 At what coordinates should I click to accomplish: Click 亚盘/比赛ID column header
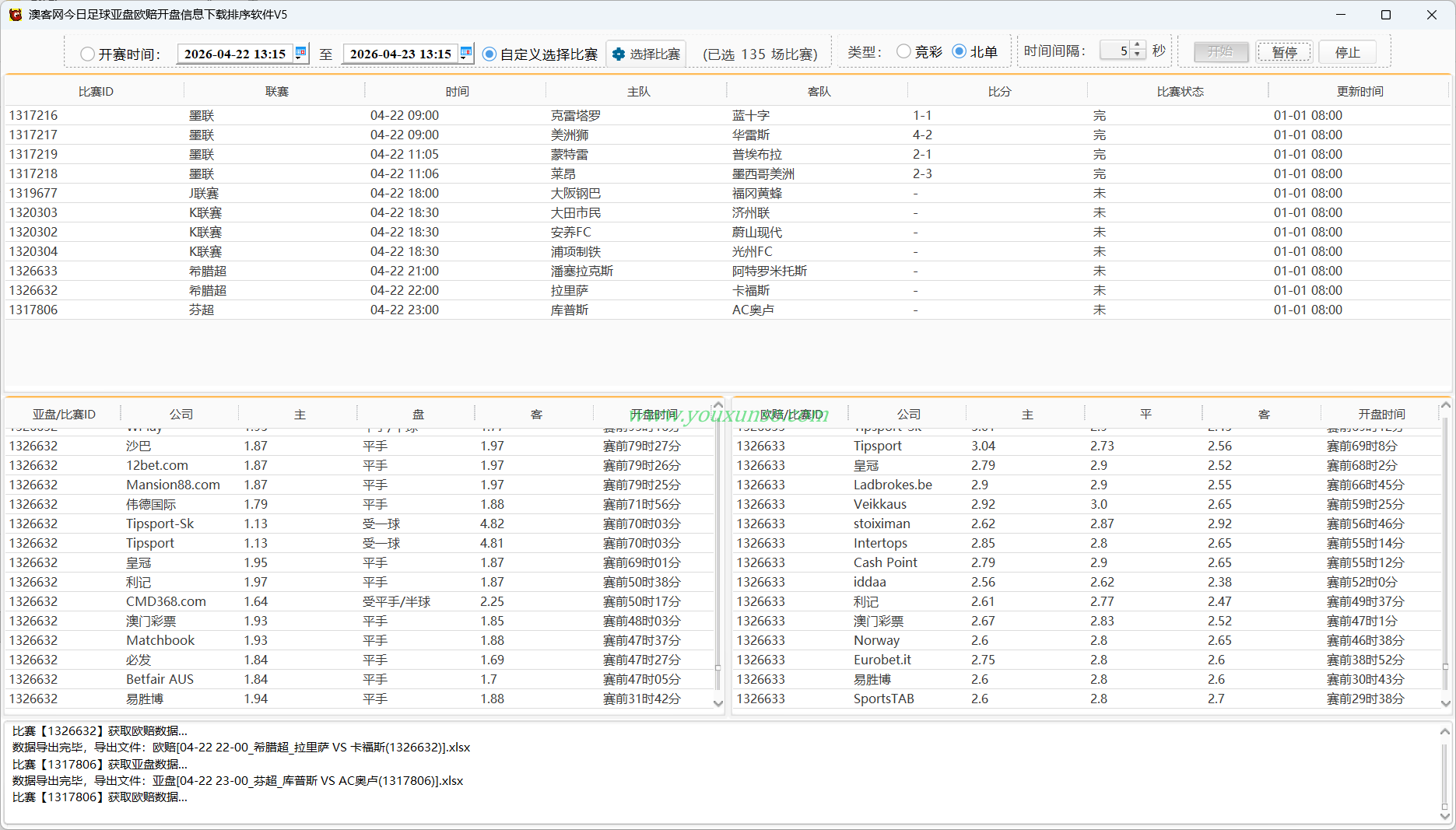click(x=64, y=415)
